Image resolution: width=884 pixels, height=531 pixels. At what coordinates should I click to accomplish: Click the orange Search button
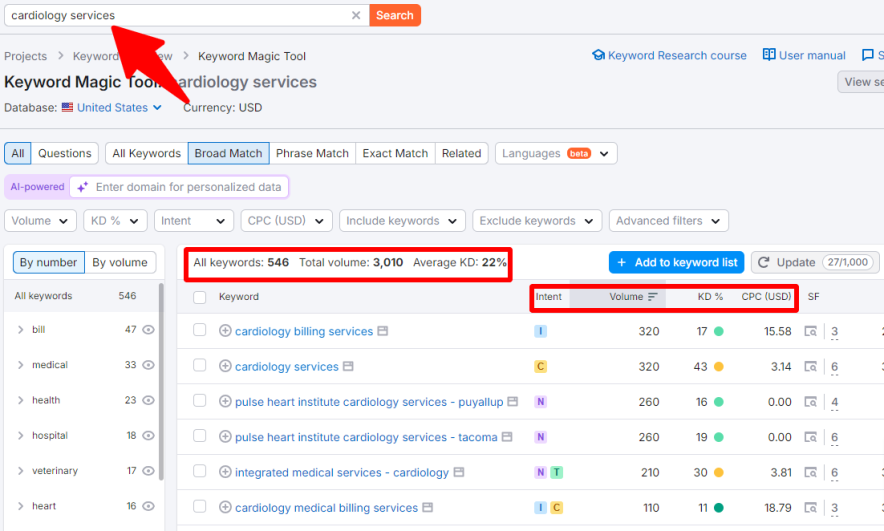point(395,15)
